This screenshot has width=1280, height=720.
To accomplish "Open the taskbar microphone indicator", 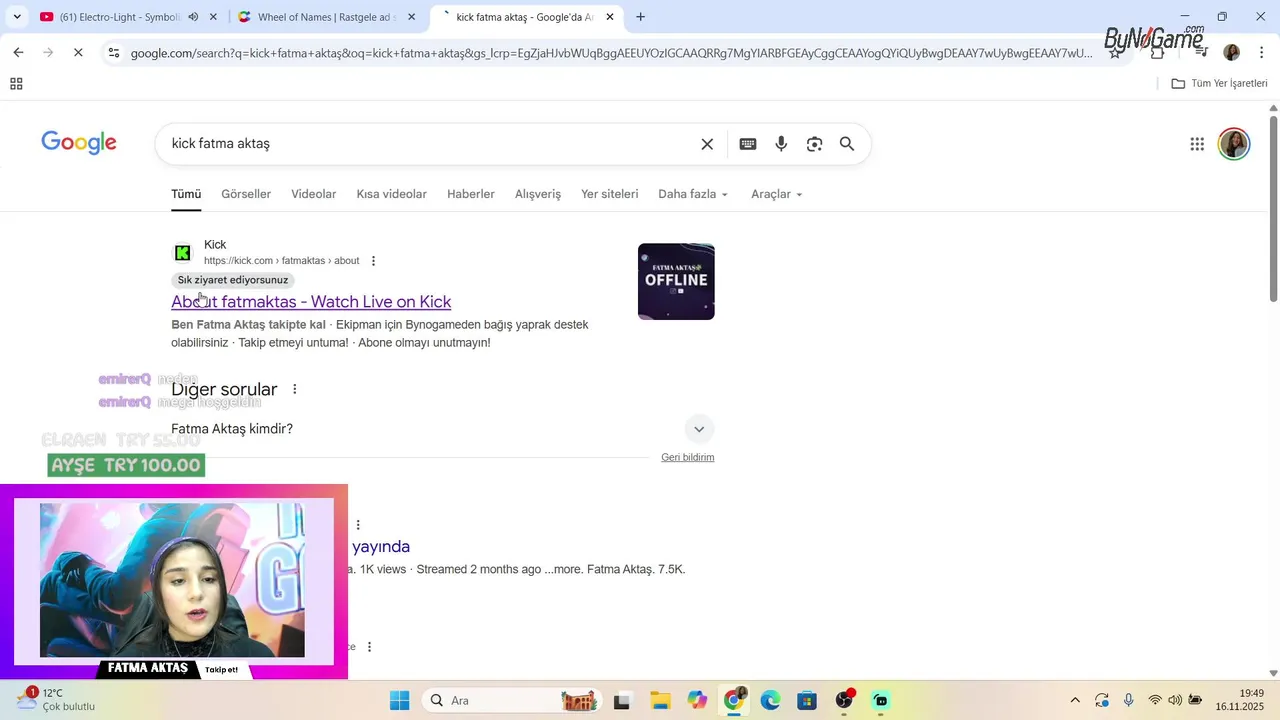I will 1128,700.
